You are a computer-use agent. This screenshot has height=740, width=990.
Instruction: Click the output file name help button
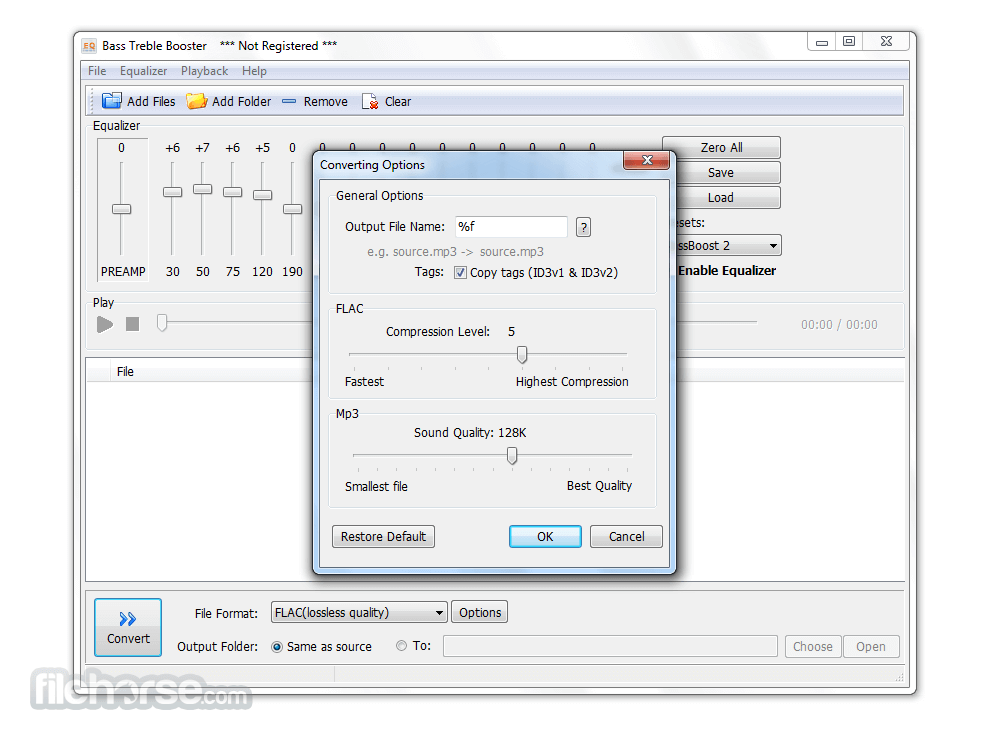coord(583,227)
